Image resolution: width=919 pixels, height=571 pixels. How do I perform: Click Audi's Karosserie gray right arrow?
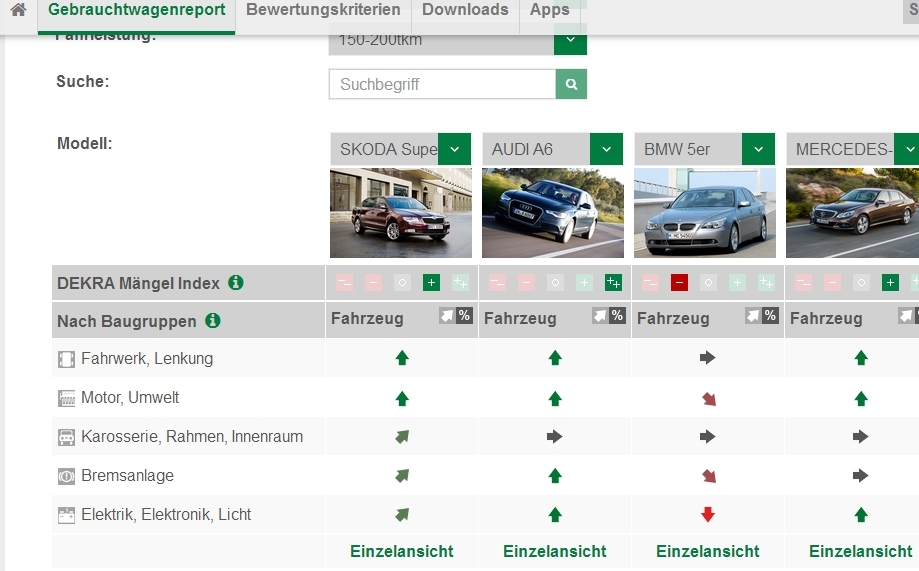point(554,436)
